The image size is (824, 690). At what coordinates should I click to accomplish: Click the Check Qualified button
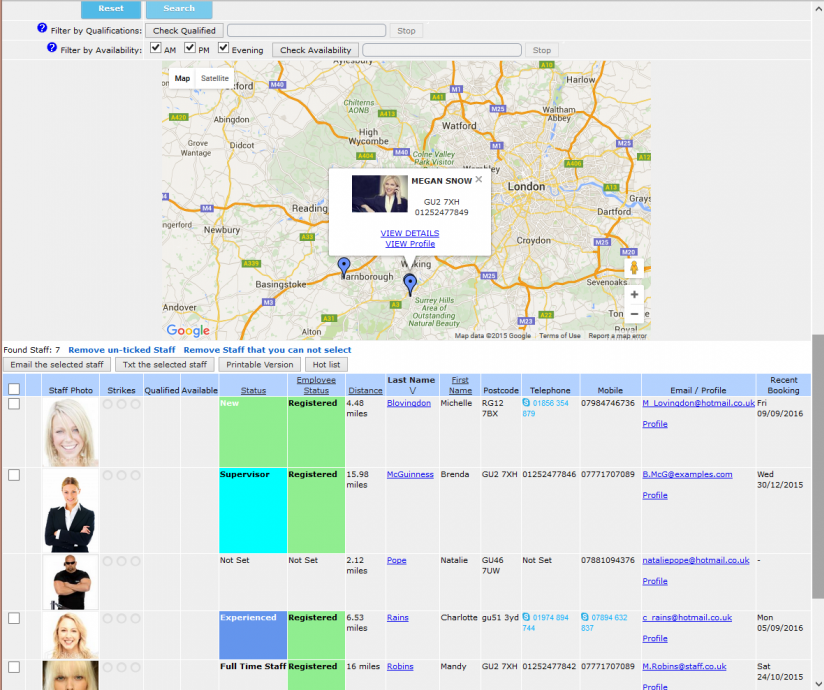(x=184, y=30)
